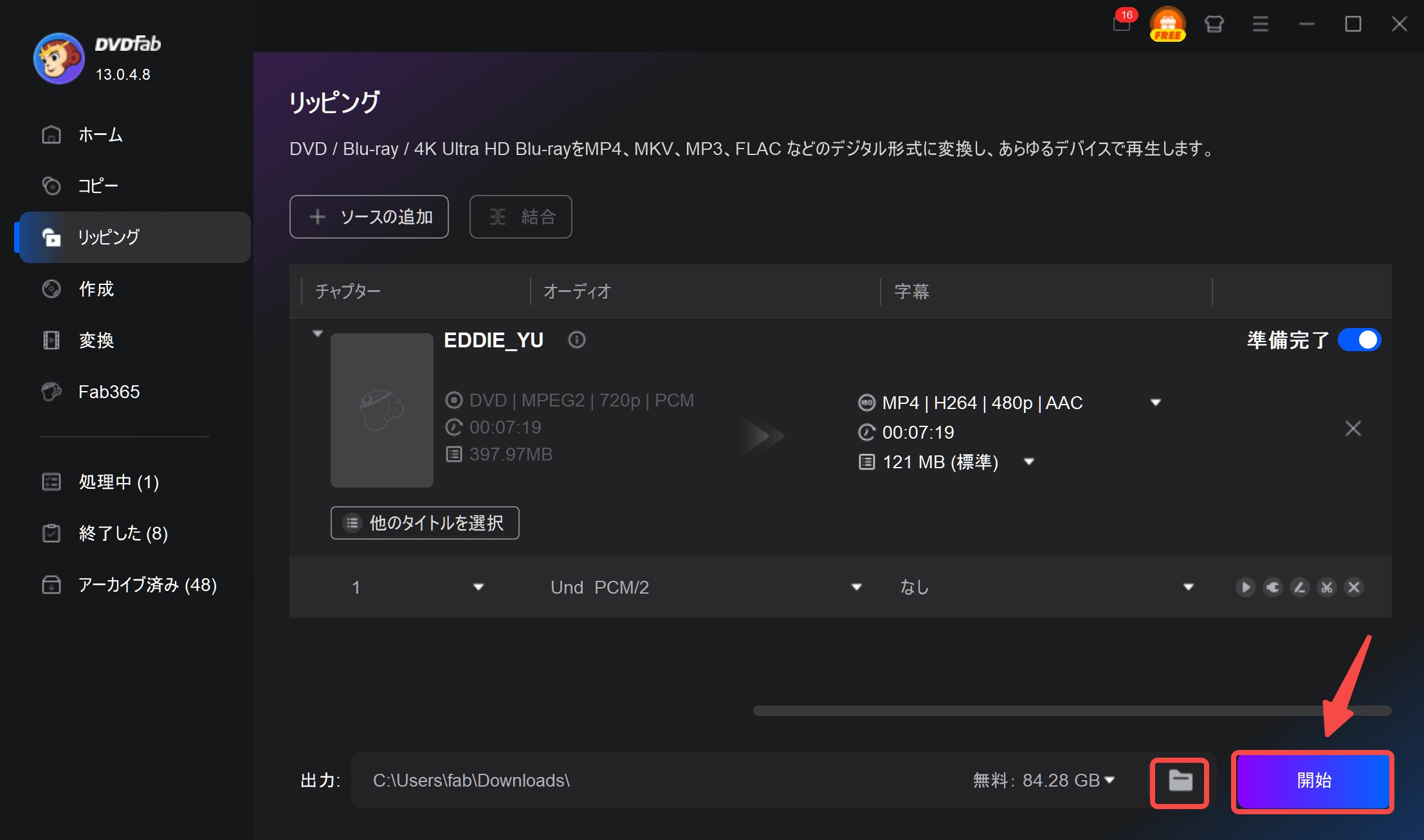
Task: Expand the MP4 H264 480p profile dropdown
Action: click(x=1155, y=403)
